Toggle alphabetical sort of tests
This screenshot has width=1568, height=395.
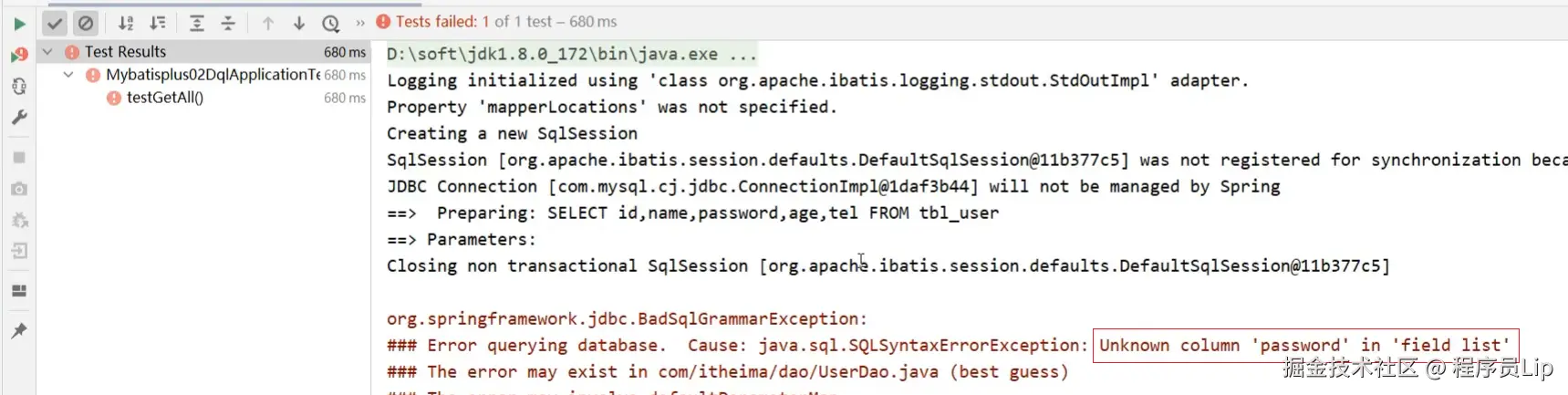point(126,23)
